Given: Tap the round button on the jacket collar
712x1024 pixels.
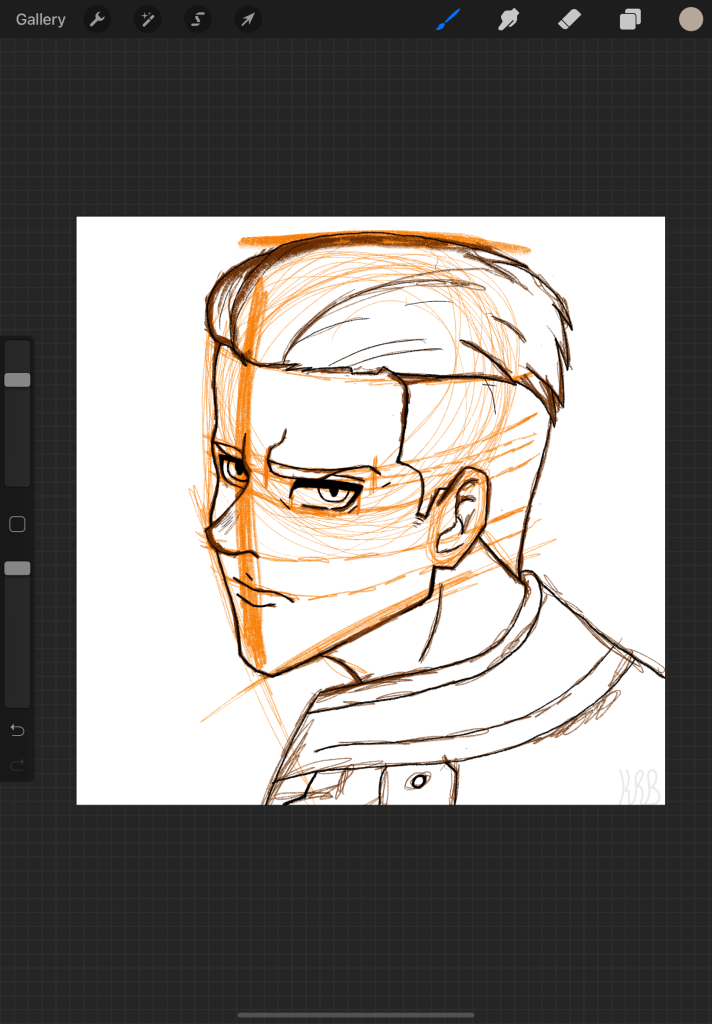Looking at the screenshot, I should (419, 780).
